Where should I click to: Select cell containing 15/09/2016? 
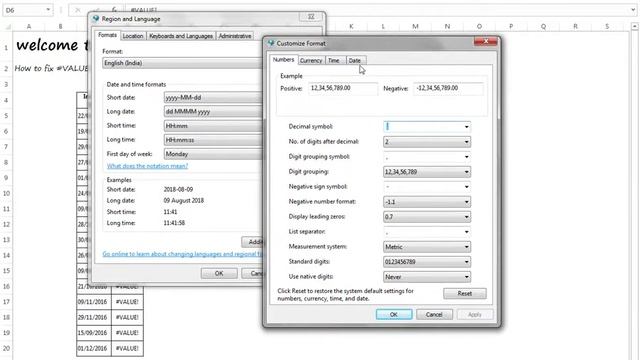point(93,333)
